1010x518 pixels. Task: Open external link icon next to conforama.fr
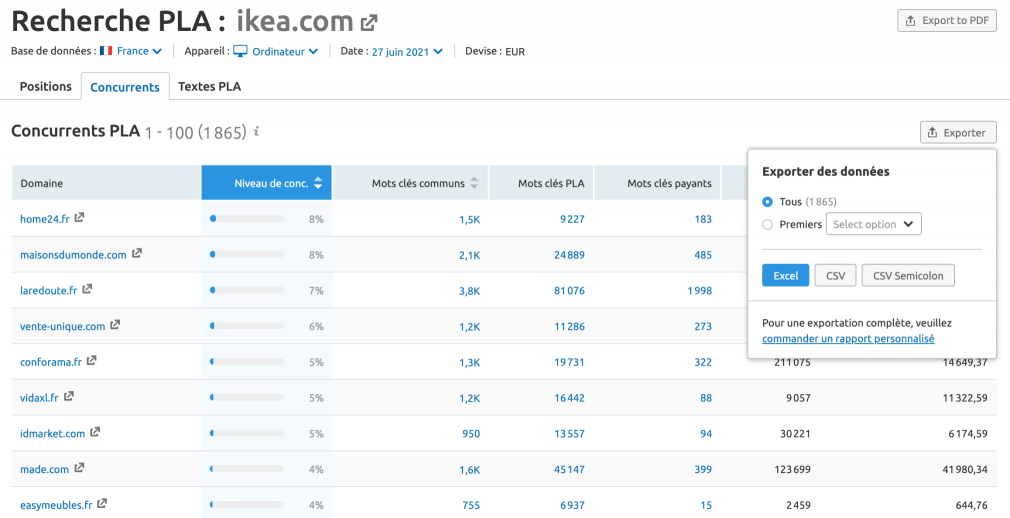(91, 361)
